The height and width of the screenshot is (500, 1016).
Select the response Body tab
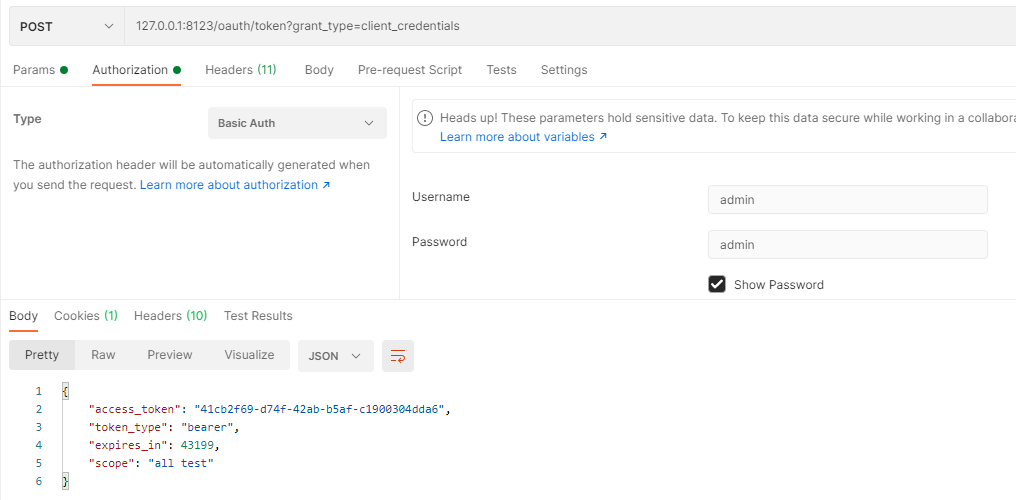click(23, 316)
